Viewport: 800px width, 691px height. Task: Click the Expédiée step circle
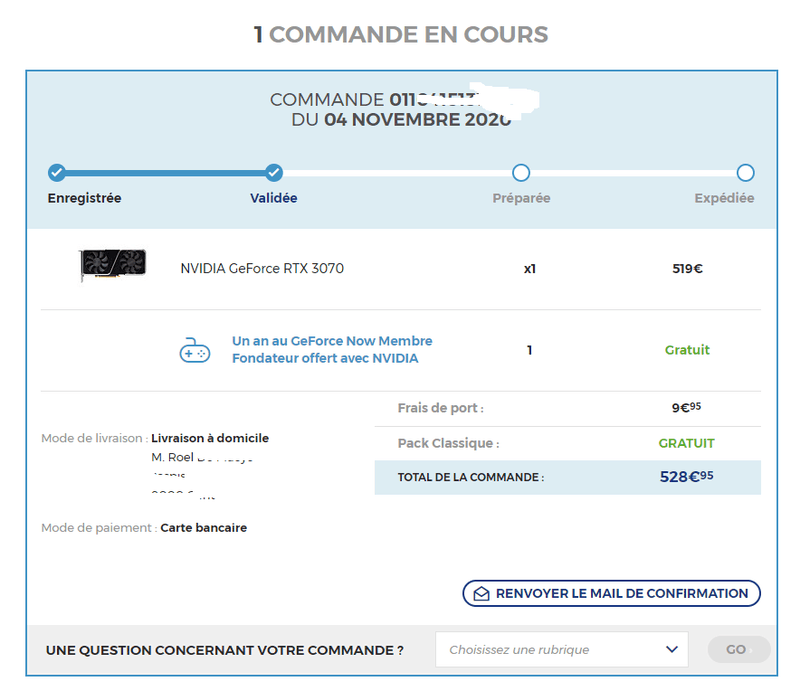pyautogui.click(x=745, y=172)
